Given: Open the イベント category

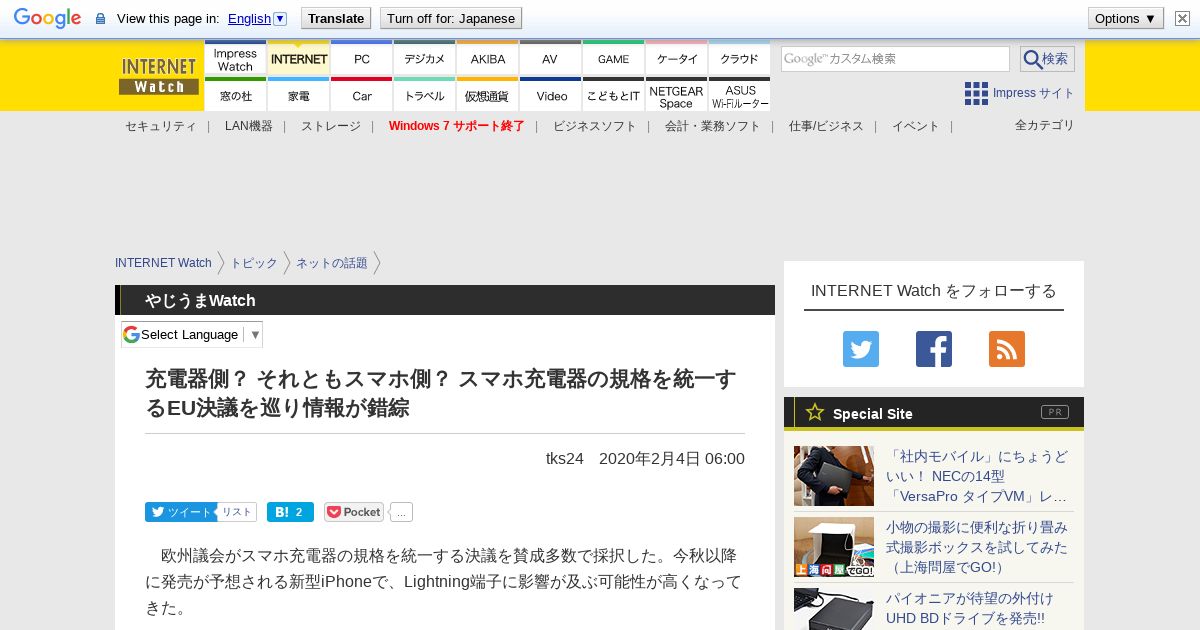Looking at the screenshot, I should [x=915, y=126].
